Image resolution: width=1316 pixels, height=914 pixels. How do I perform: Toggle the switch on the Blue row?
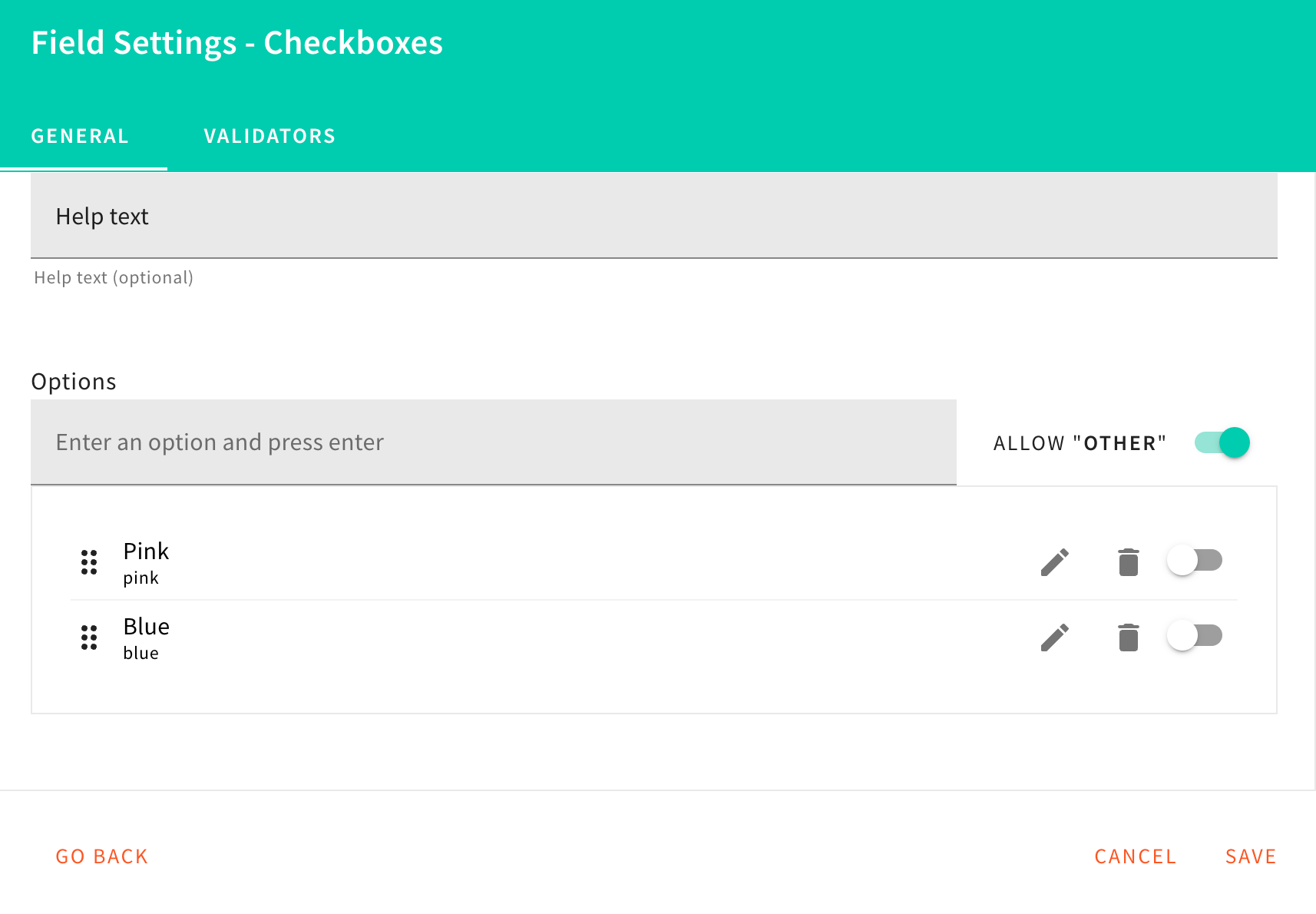[1194, 636]
